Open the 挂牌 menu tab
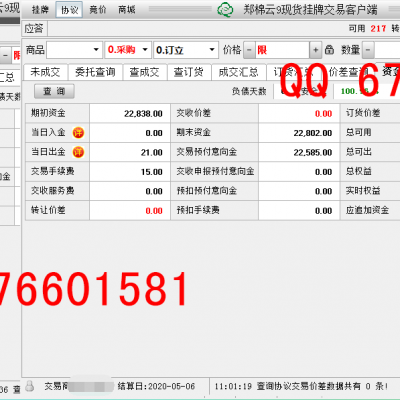 (40, 10)
